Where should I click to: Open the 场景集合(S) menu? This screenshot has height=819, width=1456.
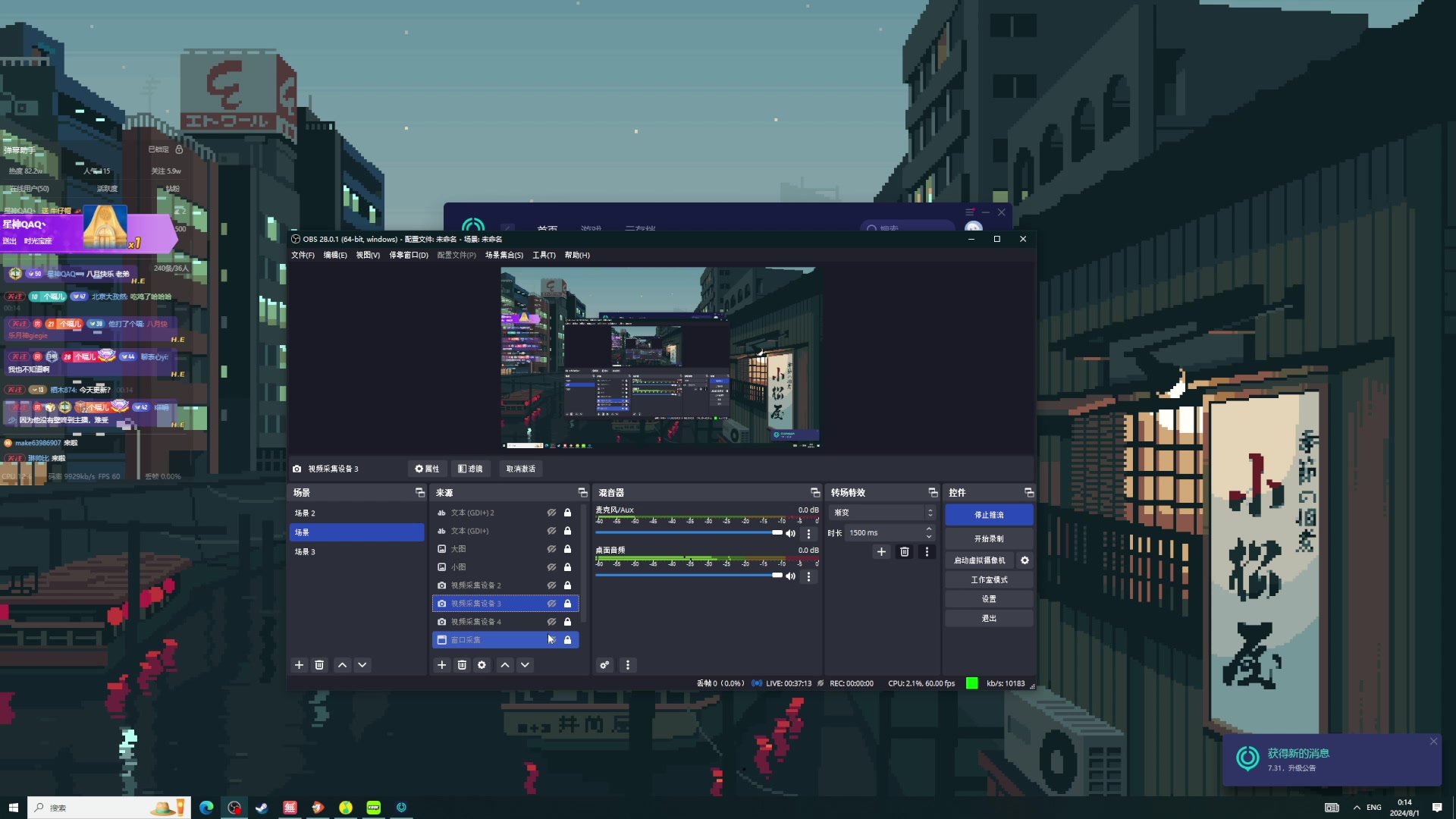tap(504, 256)
